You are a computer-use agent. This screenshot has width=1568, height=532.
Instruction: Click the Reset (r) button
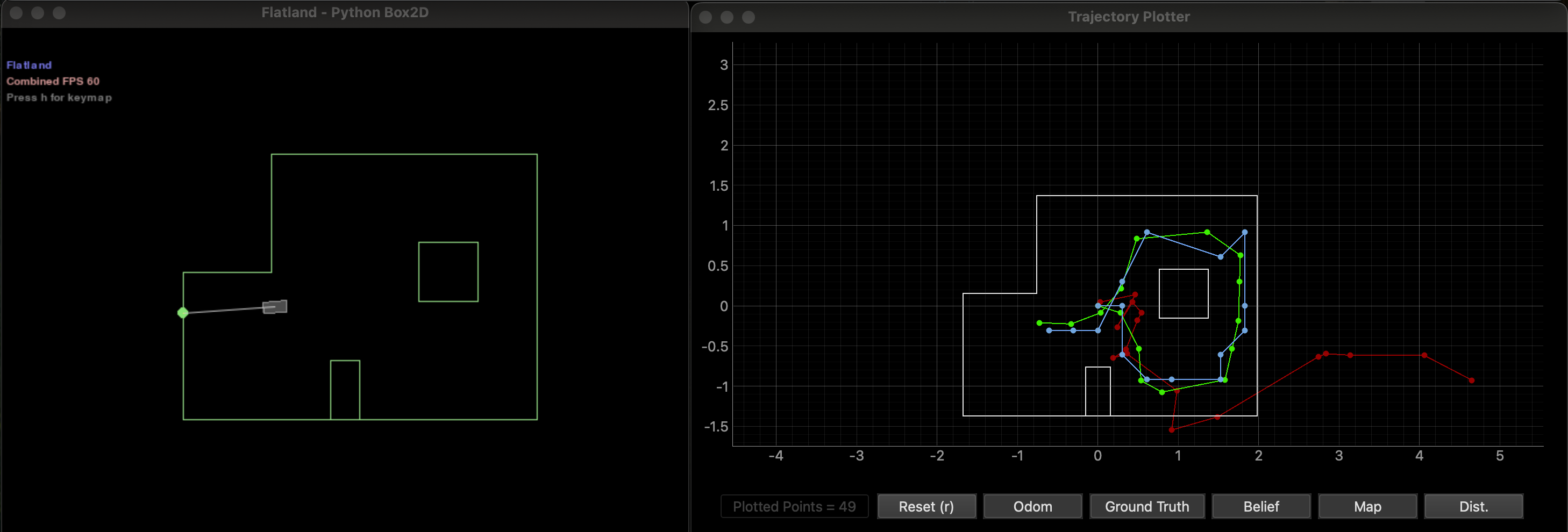[x=926, y=506]
